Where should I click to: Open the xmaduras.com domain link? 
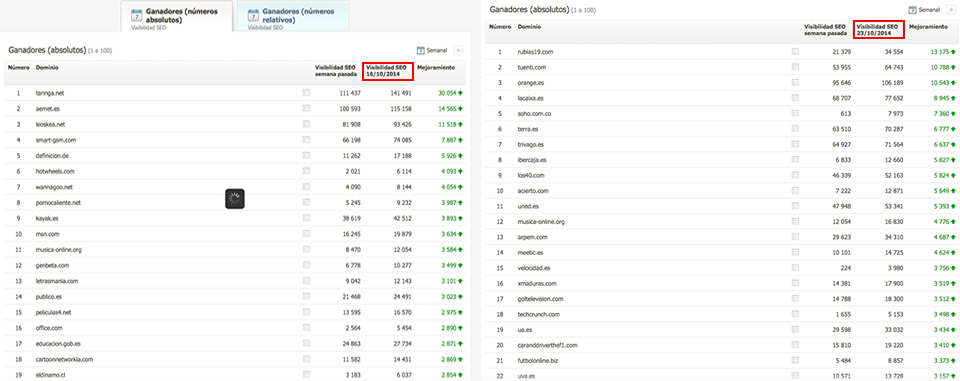tap(537, 284)
